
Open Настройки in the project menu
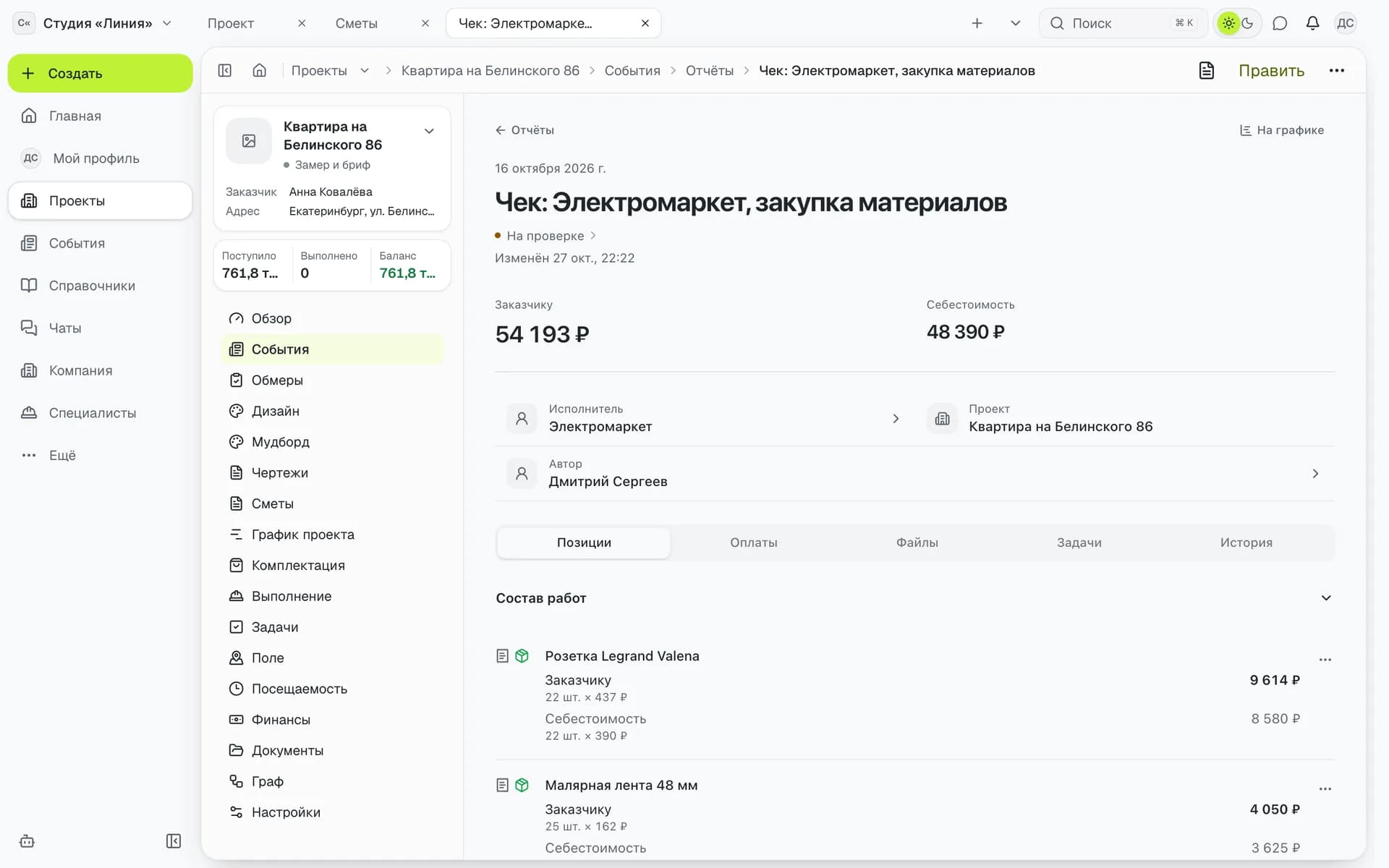pyautogui.click(x=332, y=812)
